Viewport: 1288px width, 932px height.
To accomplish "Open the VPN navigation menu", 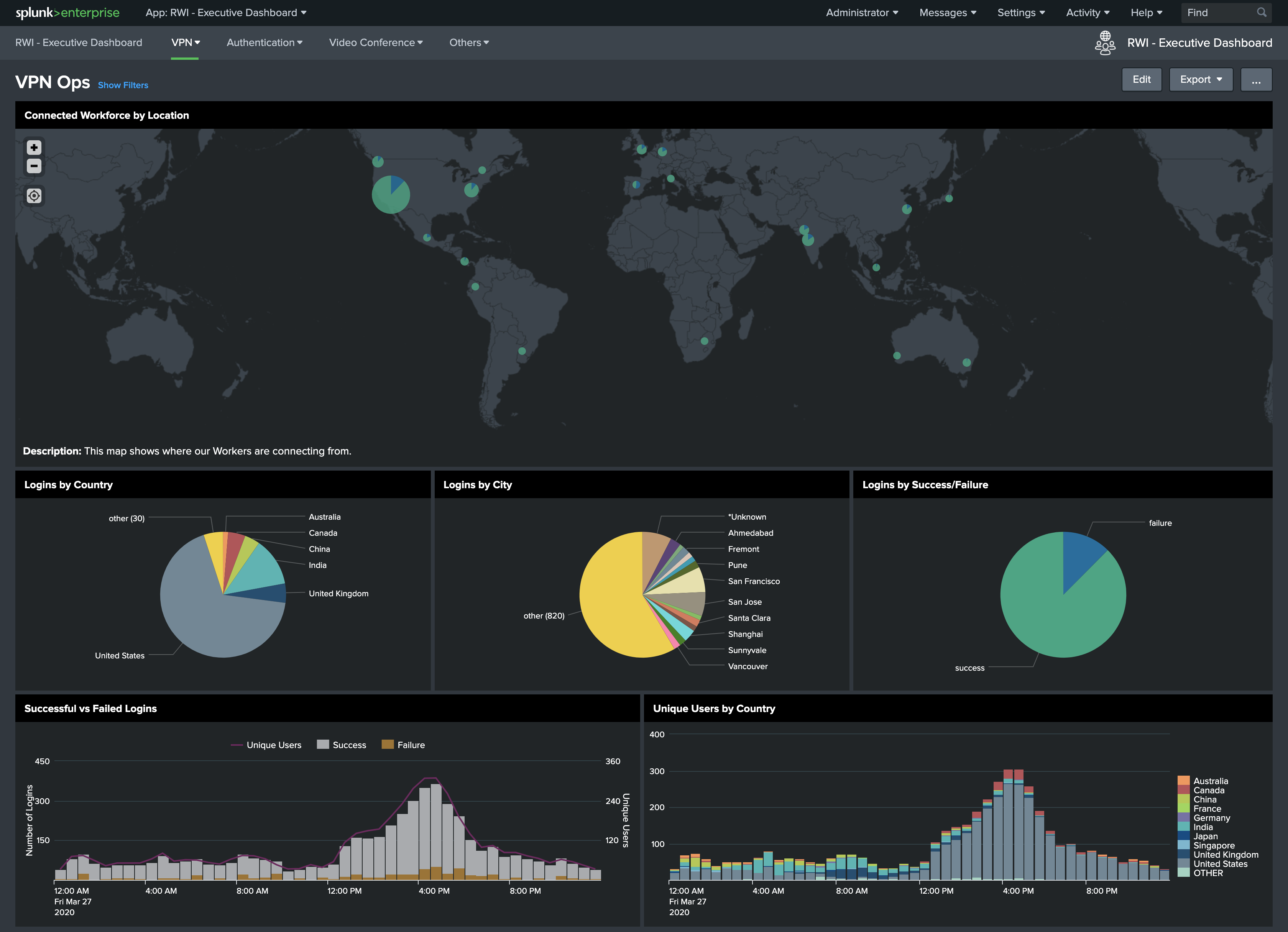I will pos(185,43).
